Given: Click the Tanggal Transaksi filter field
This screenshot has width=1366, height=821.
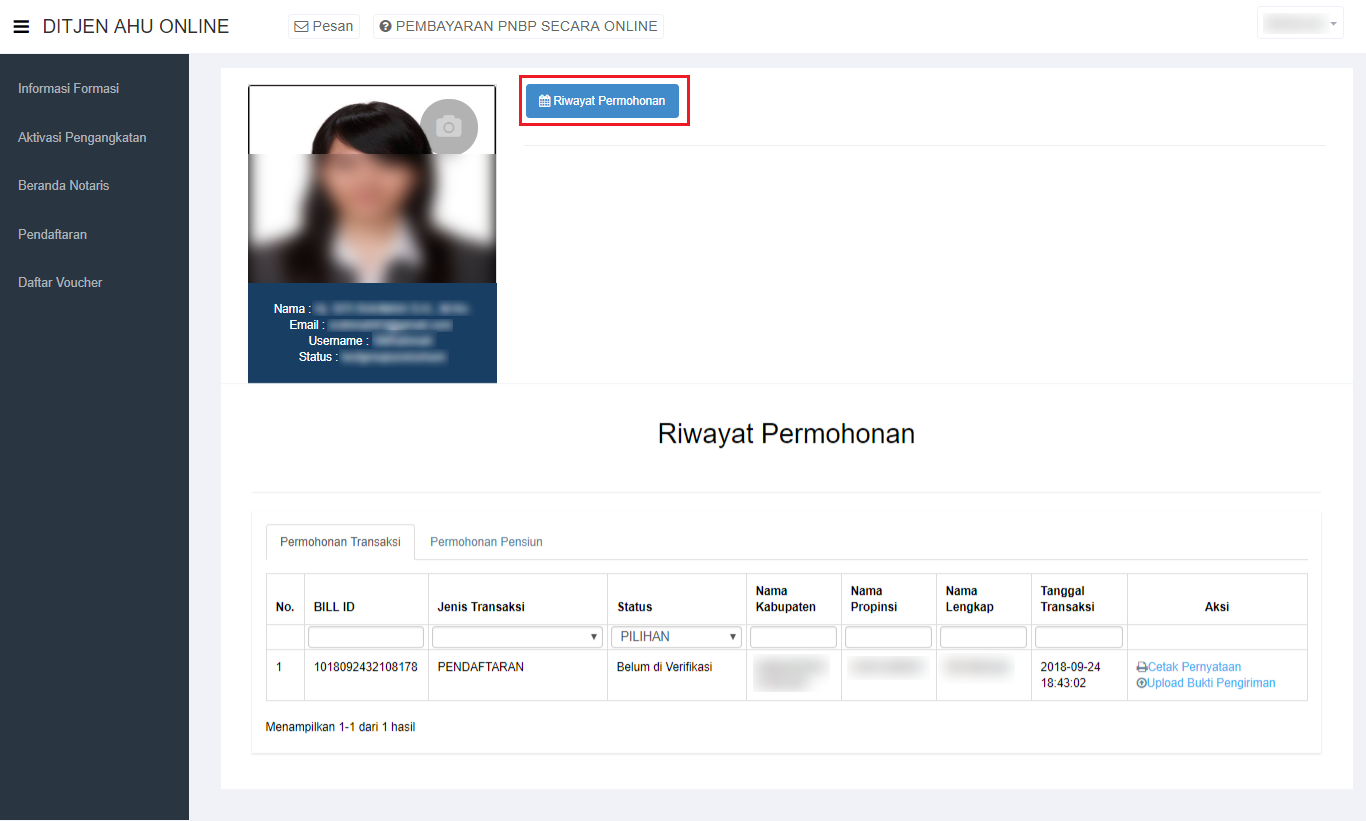Looking at the screenshot, I should (1078, 637).
